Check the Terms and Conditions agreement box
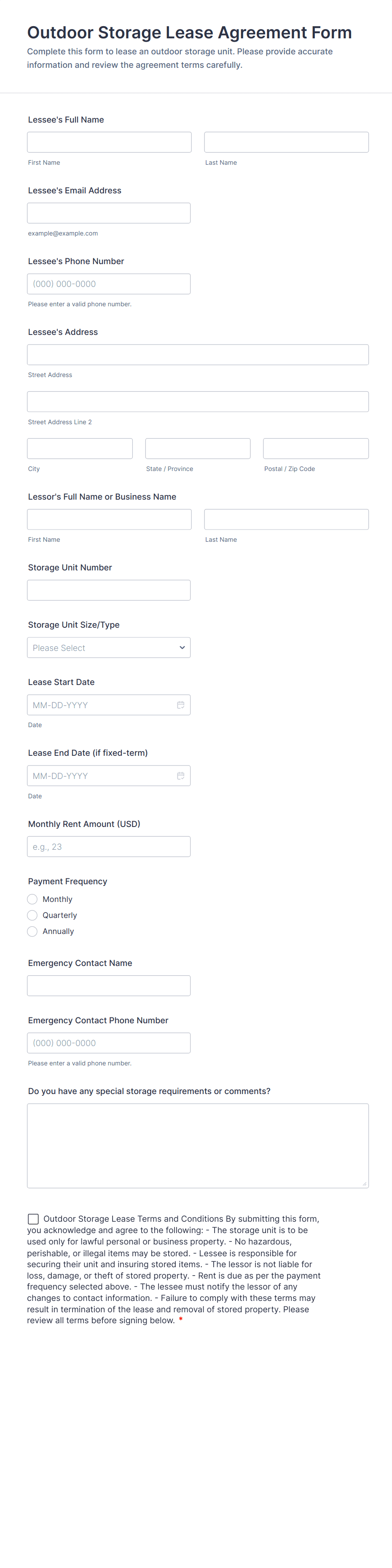Image resolution: width=392 pixels, height=1568 pixels. (33, 1219)
